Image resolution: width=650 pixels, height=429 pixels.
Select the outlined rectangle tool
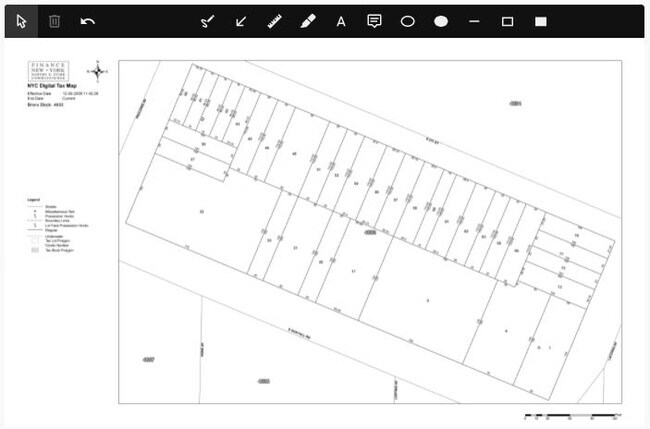507,21
